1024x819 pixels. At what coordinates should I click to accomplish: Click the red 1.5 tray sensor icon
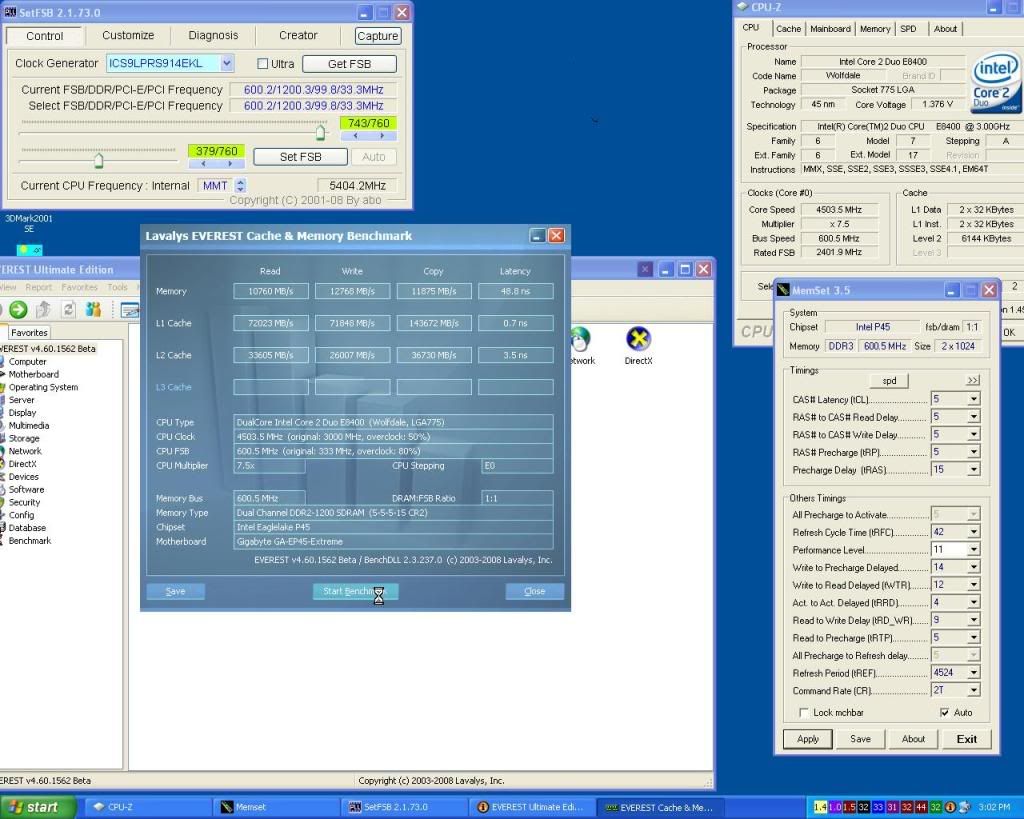tap(849, 807)
